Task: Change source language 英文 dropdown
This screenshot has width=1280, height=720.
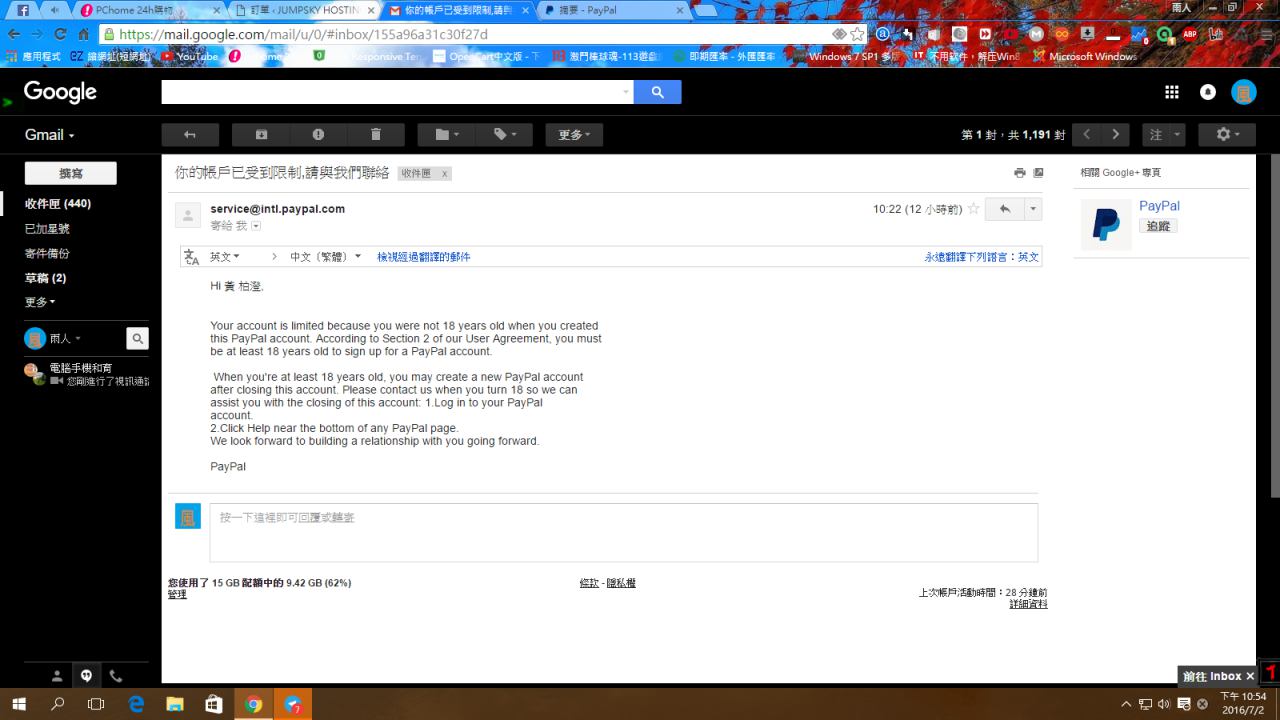Action: tap(225, 257)
